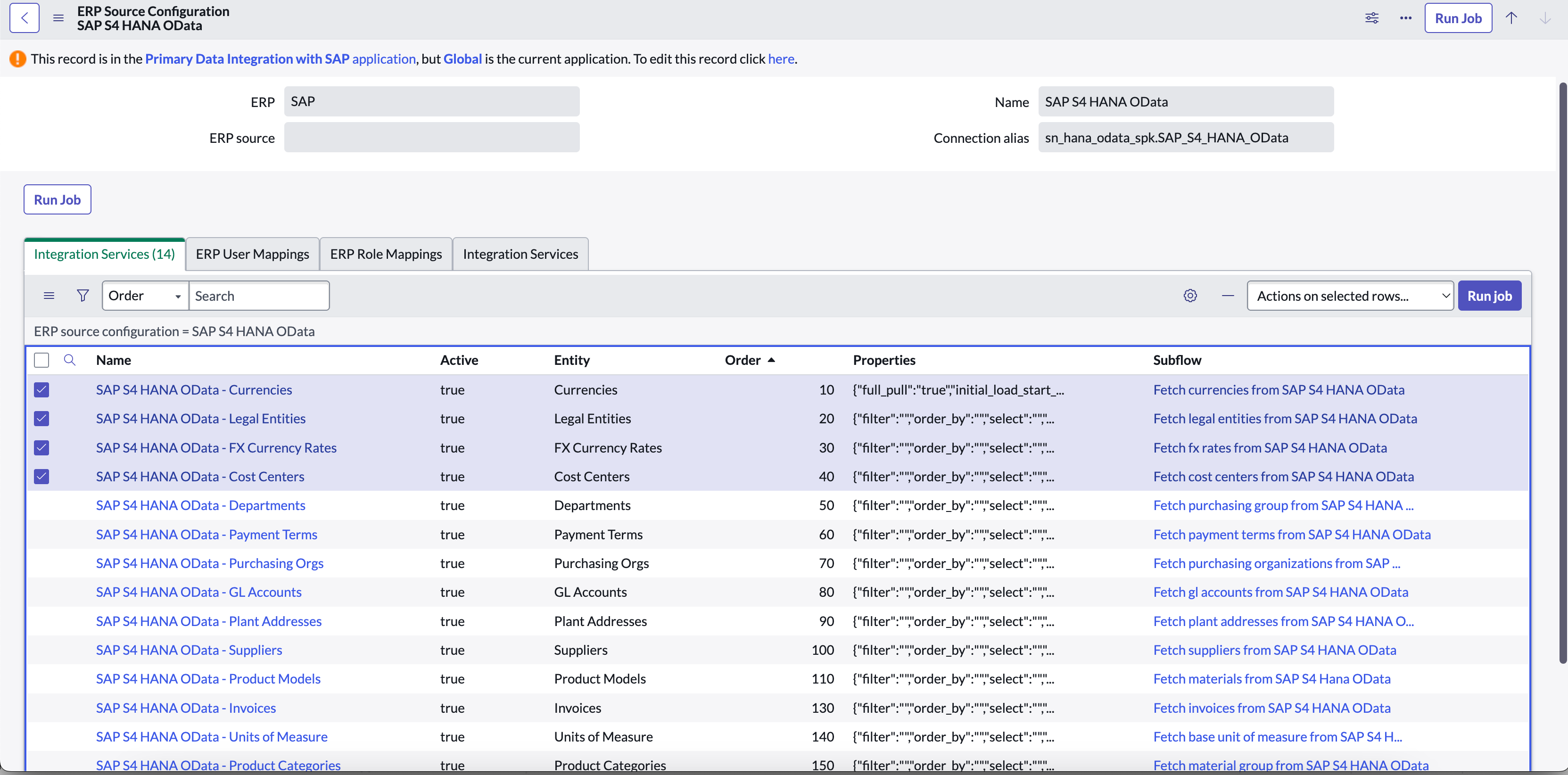Click the empty ERP source field
Screen dimensions: 1568x775
[x=431, y=138]
